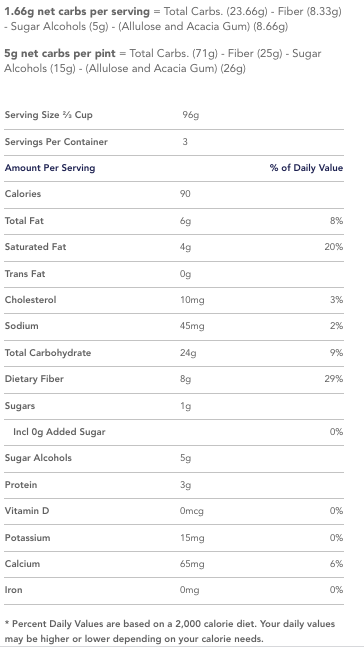Click the % of Daily Value header
Viewport: 364px width, 647px height.
point(306,168)
